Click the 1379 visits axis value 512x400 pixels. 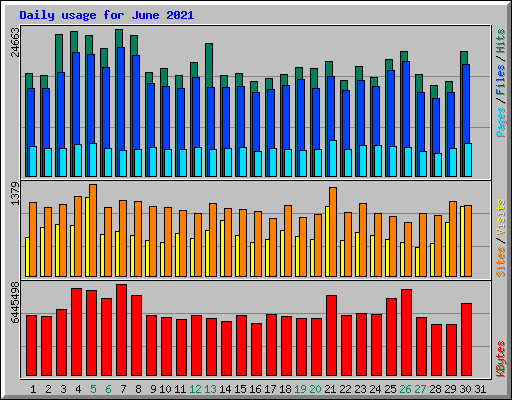[x=15, y=193]
